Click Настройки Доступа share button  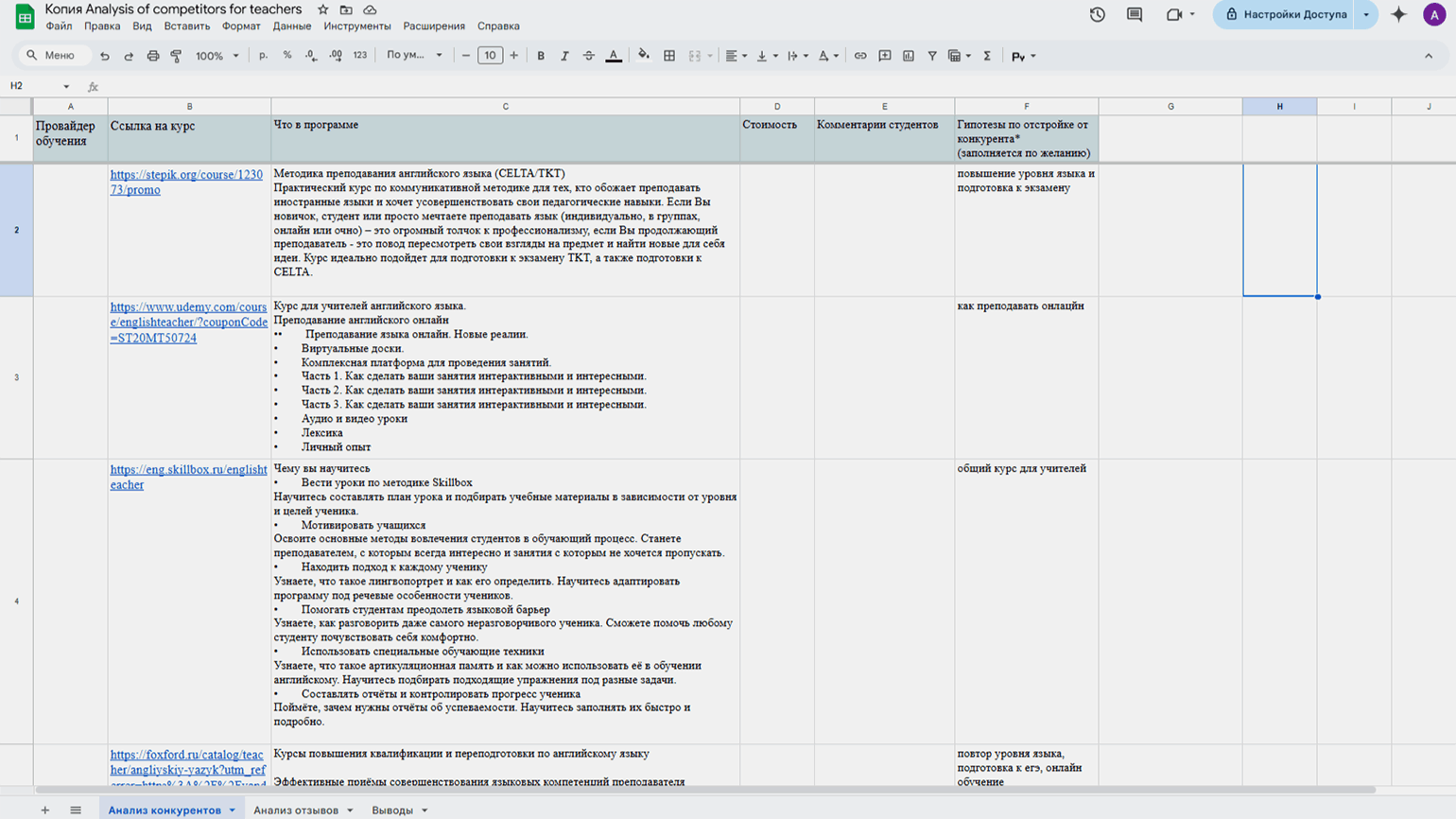pyautogui.click(x=1286, y=14)
